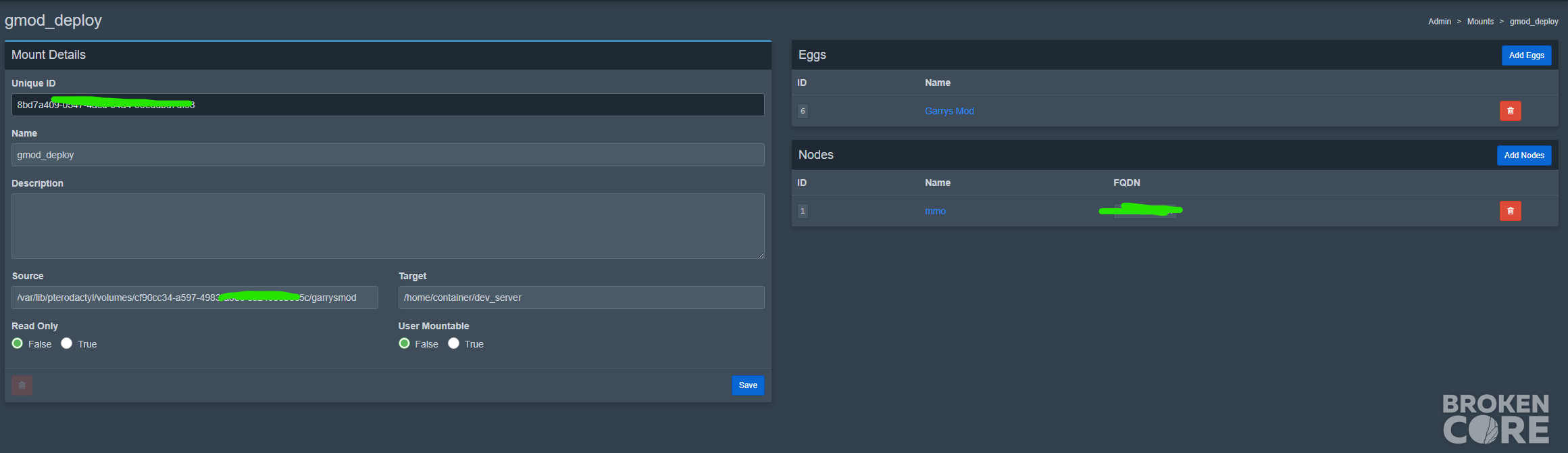Open the Garrys Mod egg link
The width and height of the screenshot is (1568, 453).
pos(949,111)
